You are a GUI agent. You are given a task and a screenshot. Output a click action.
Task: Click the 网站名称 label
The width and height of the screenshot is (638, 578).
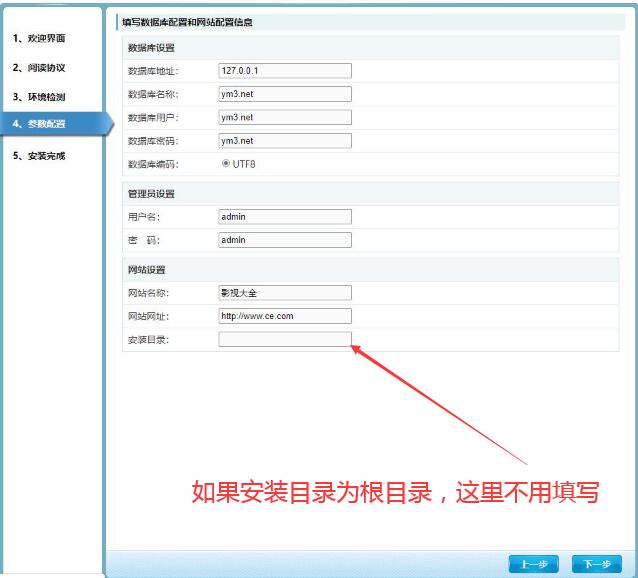(148, 293)
